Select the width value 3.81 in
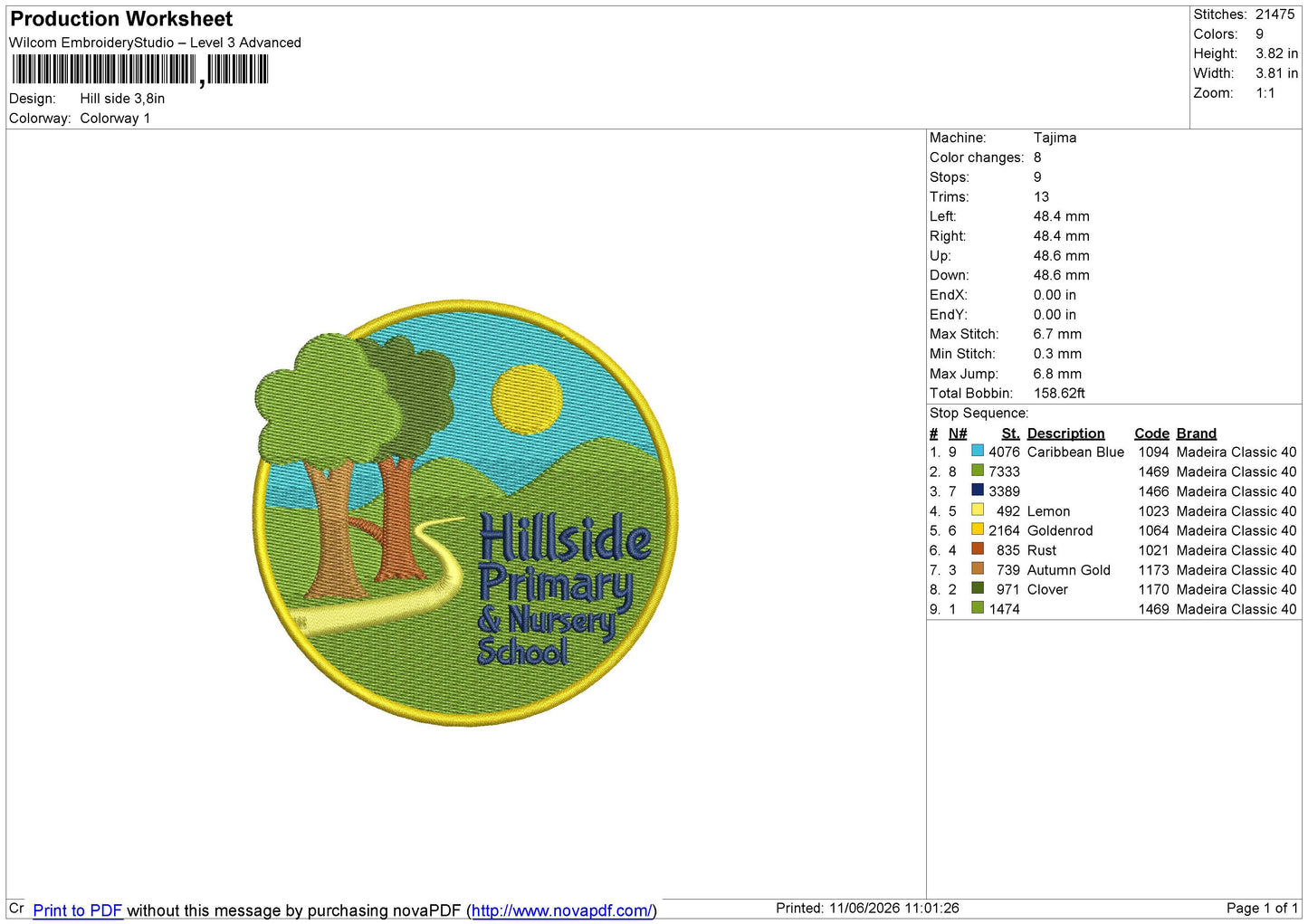Image resolution: width=1308 pixels, height=924 pixels. (1276, 73)
